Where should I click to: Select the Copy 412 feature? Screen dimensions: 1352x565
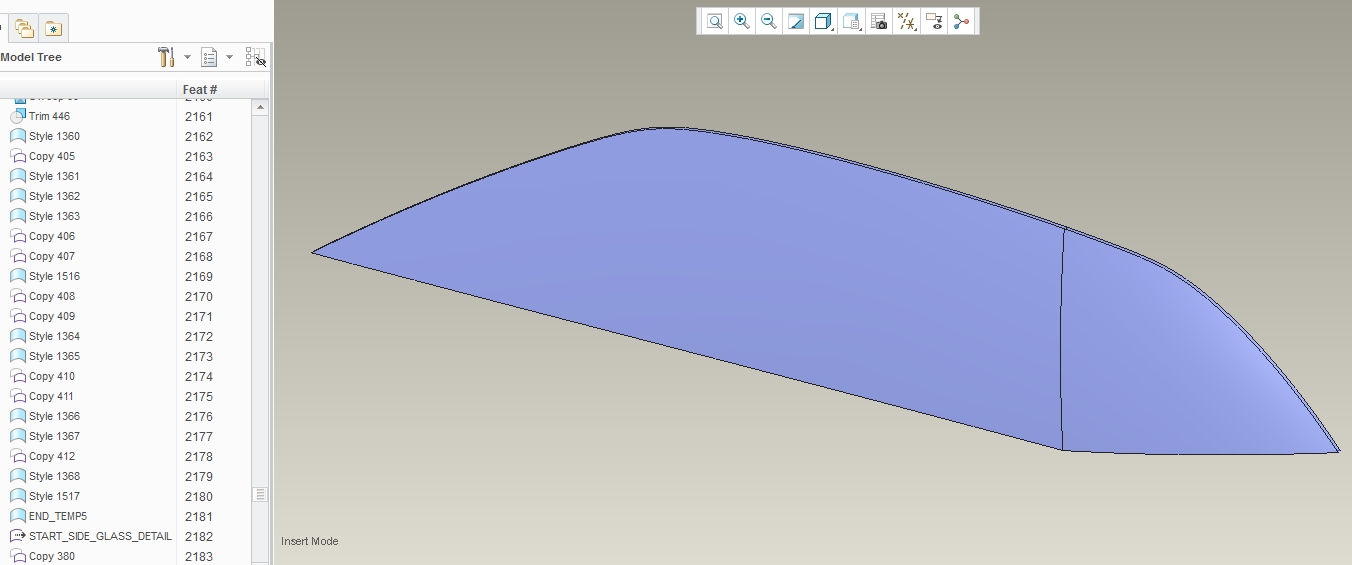pos(52,456)
